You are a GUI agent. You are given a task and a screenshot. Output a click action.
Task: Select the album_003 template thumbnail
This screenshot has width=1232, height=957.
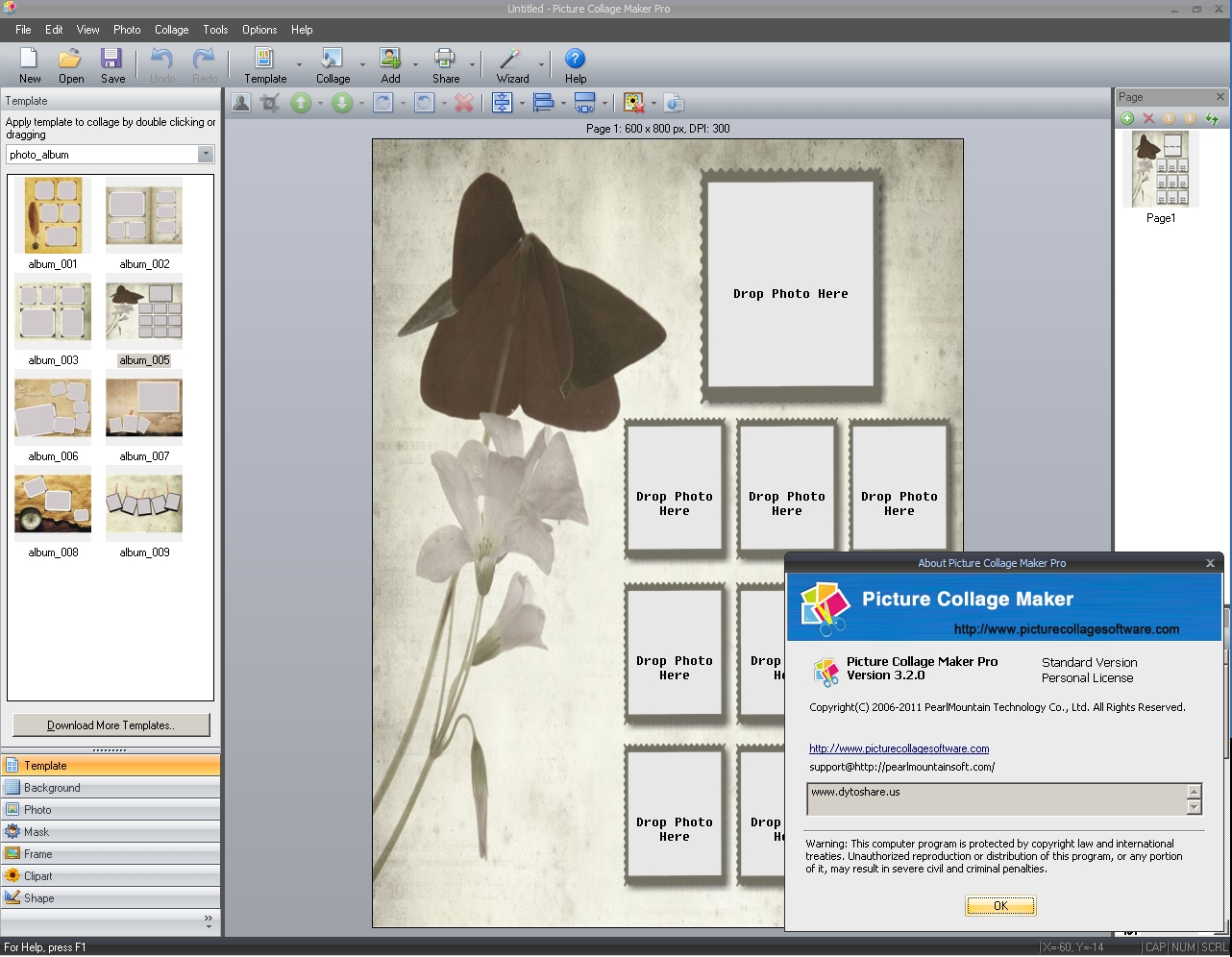[x=52, y=309]
